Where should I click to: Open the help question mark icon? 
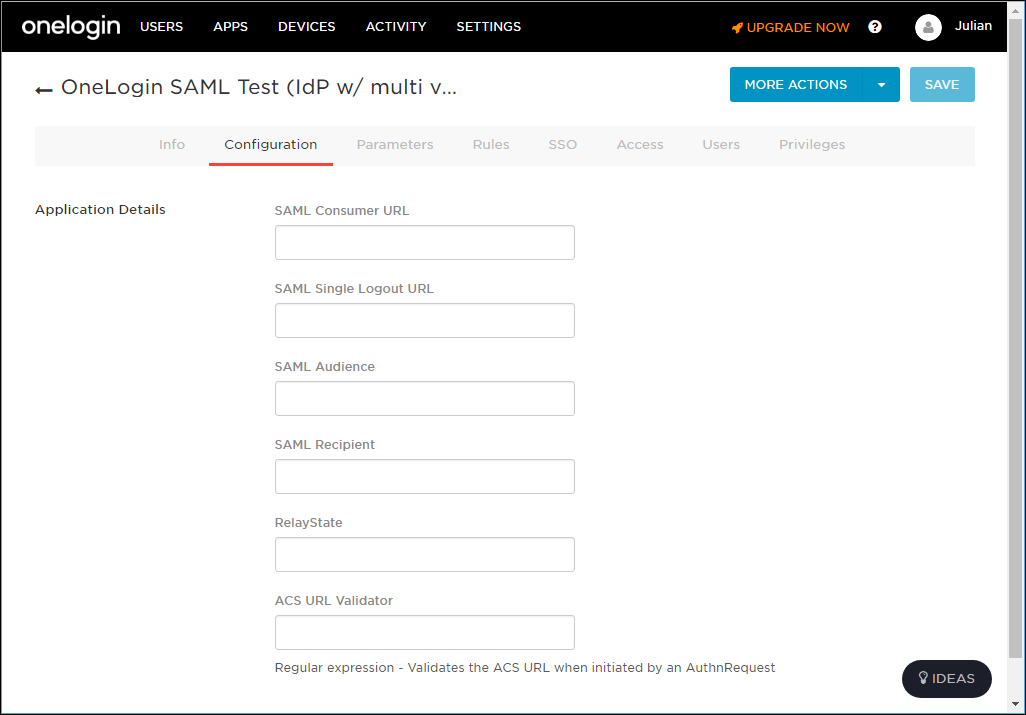click(x=875, y=27)
